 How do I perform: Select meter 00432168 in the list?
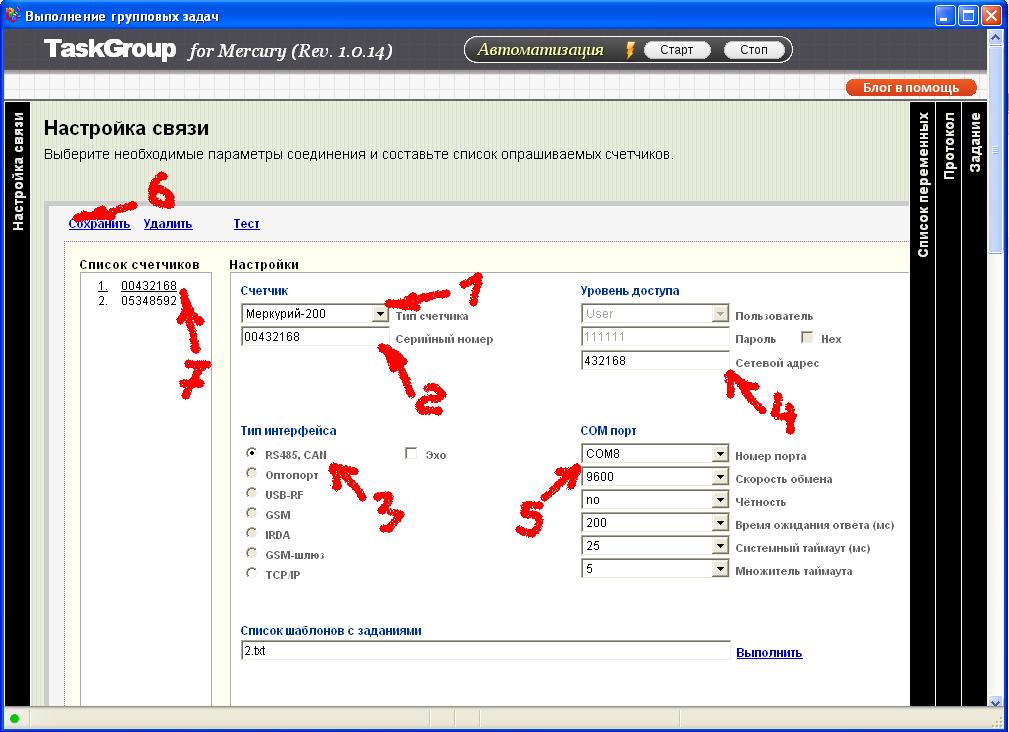pyautogui.click(x=149, y=286)
